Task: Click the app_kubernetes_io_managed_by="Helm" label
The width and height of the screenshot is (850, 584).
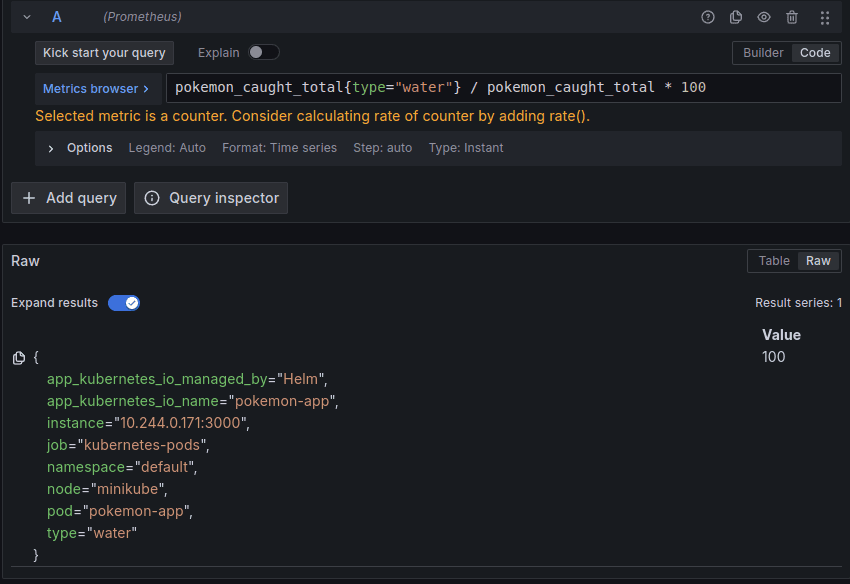Action: click(187, 379)
